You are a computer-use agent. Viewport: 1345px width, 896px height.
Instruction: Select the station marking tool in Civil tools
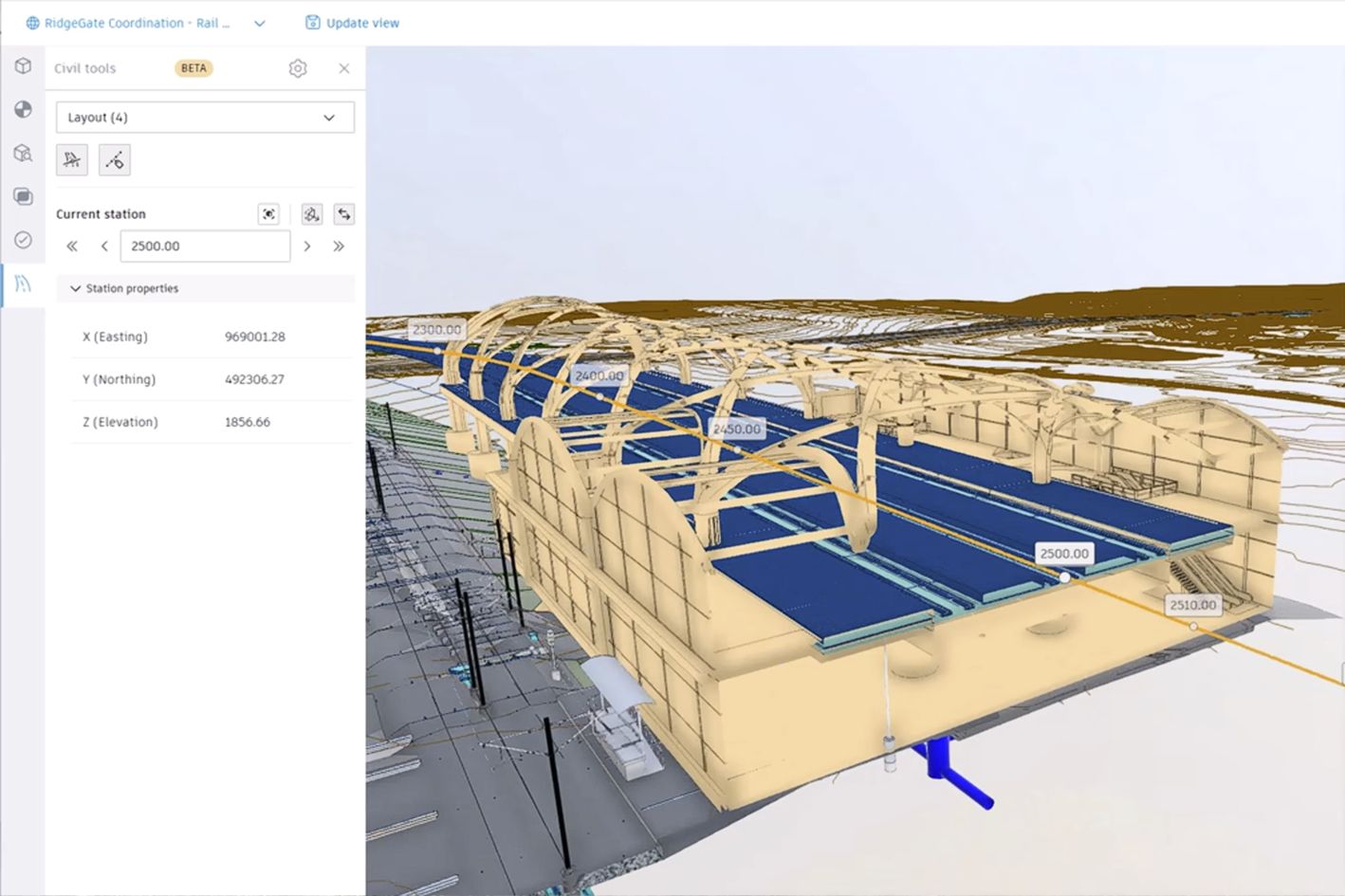click(x=71, y=159)
